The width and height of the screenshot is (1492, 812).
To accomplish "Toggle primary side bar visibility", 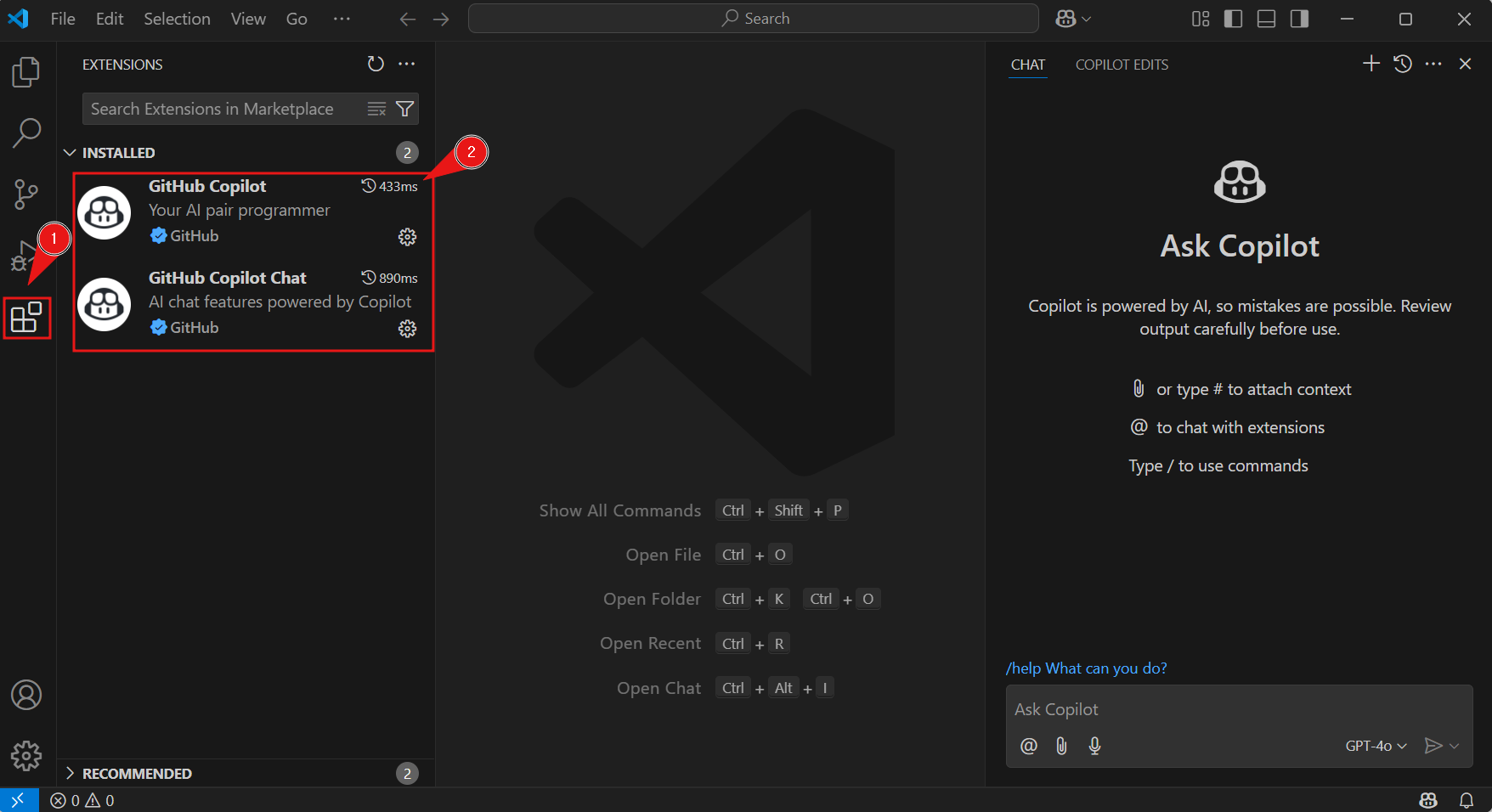I will click(1233, 19).
